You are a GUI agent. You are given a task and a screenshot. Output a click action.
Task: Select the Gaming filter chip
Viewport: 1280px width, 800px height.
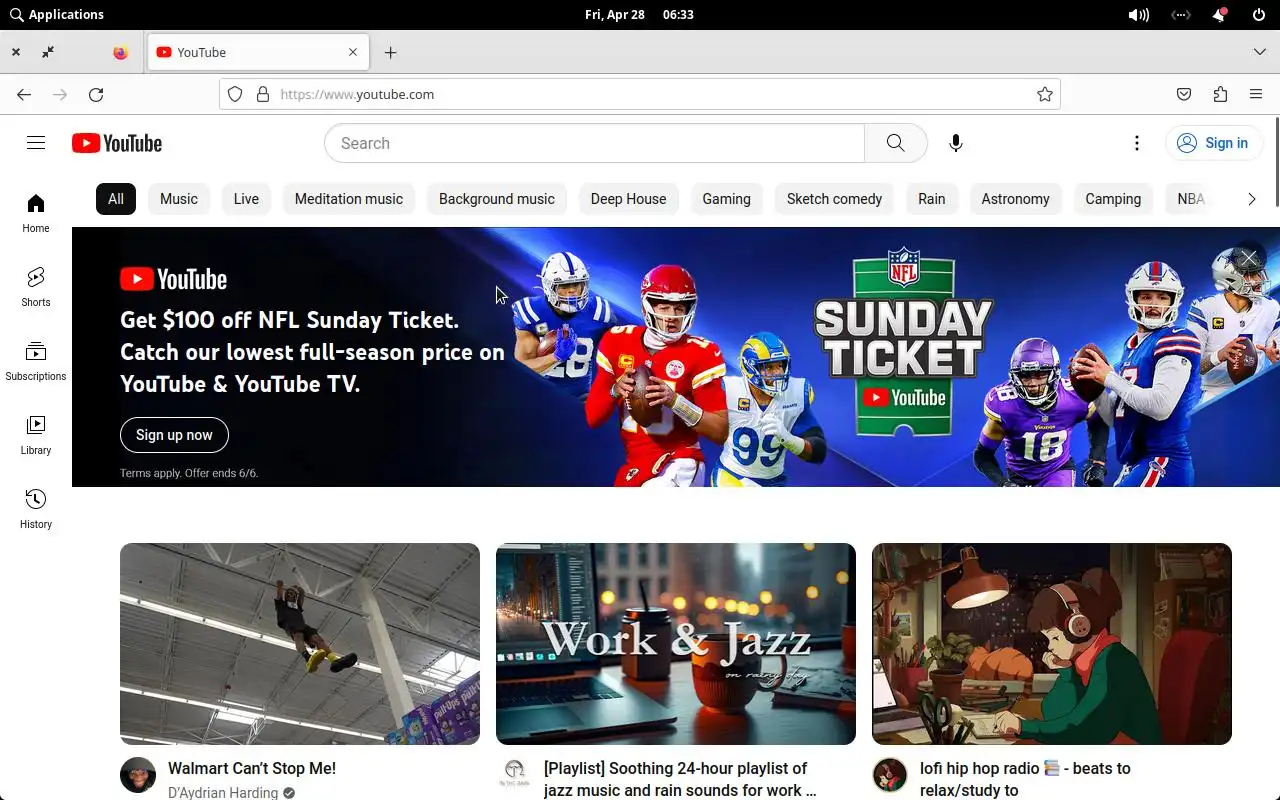click(726, 199)
